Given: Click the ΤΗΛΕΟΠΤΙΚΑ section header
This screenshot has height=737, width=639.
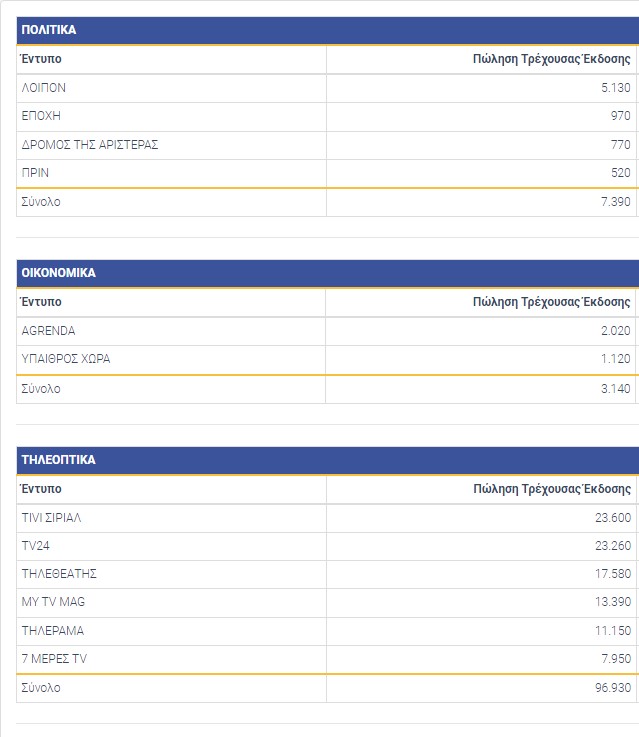Looking at the screenshot, I should (58, 460).
